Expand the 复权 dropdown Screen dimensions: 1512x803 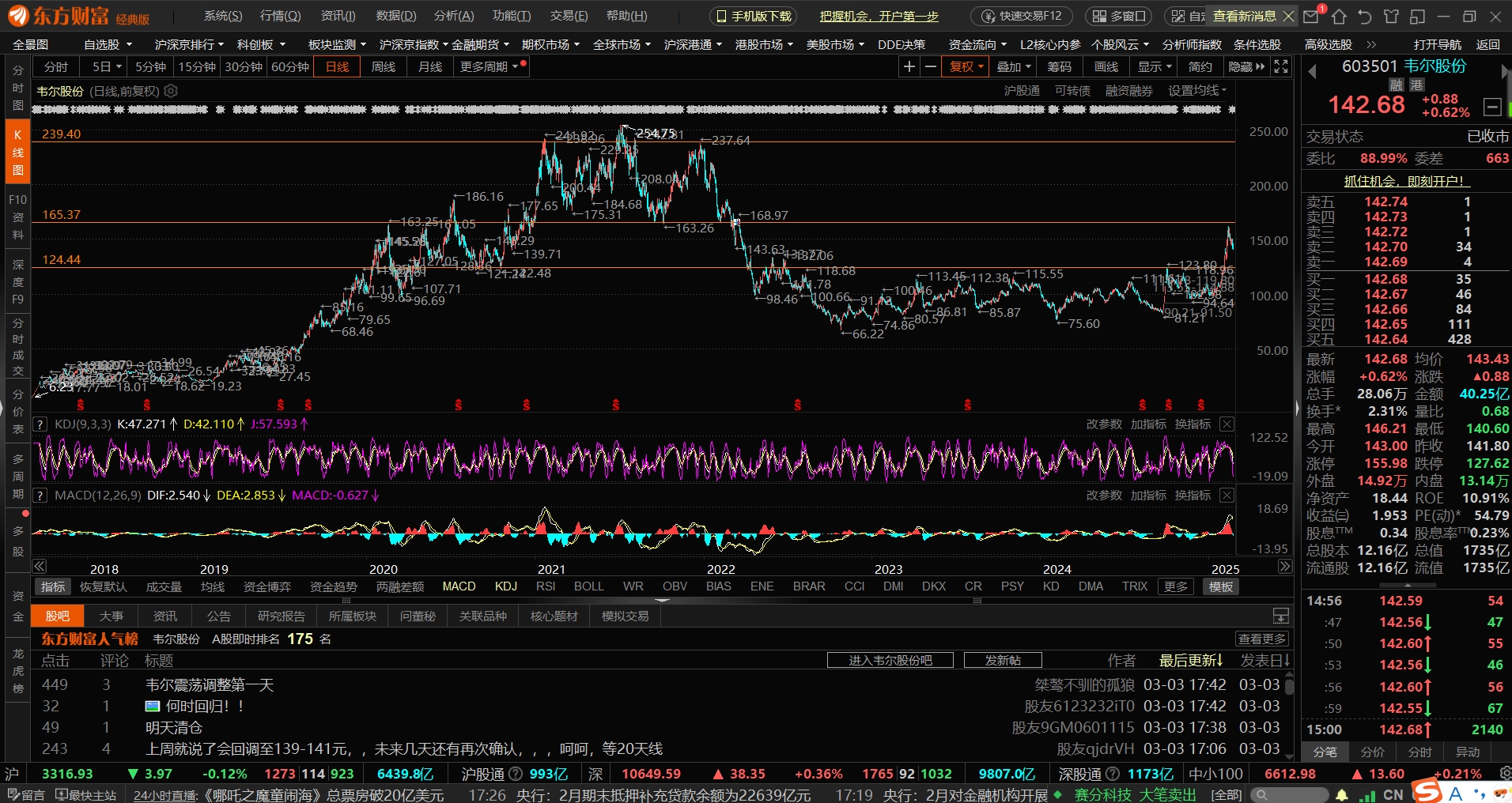tap(966, 67)
